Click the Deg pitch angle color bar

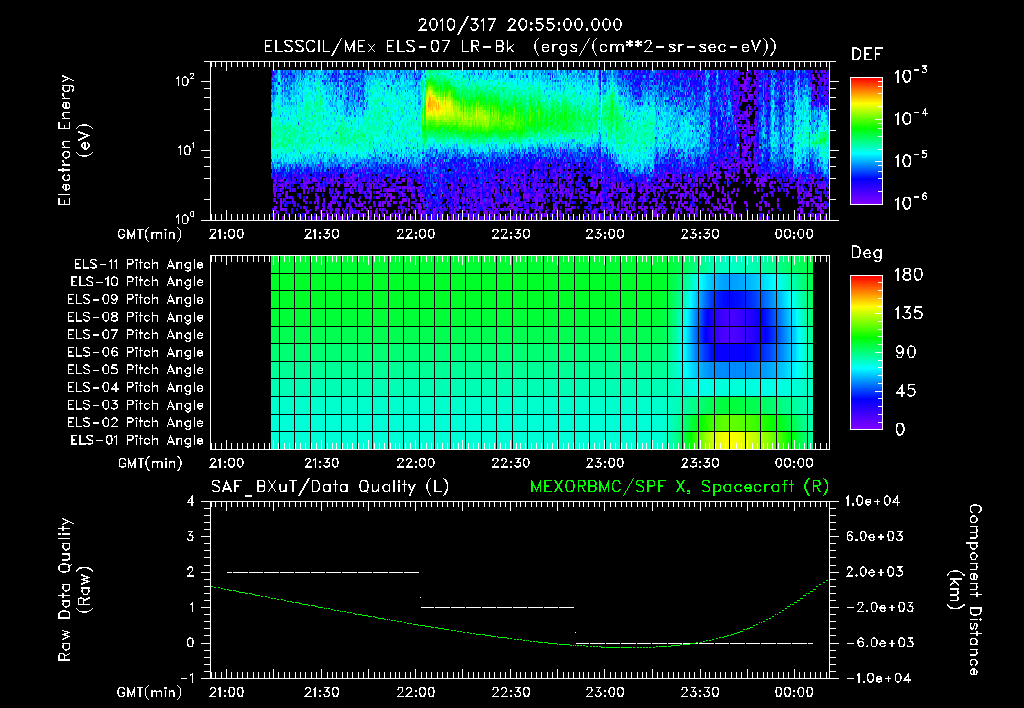tap(866, 352)
